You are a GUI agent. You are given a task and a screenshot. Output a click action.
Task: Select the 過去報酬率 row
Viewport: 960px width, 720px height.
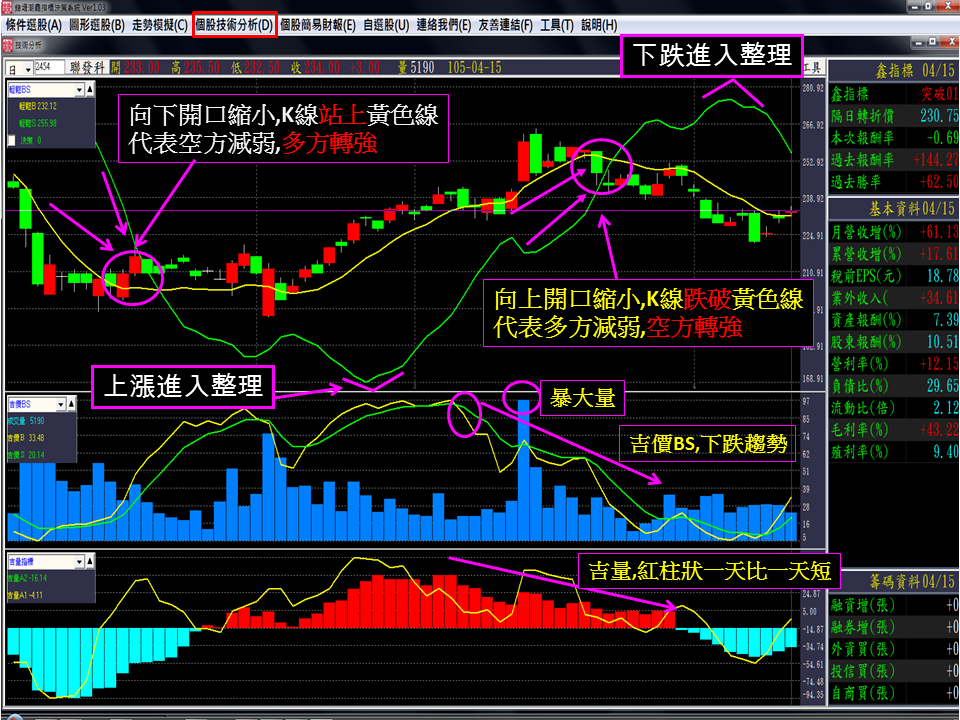(893, 160)
